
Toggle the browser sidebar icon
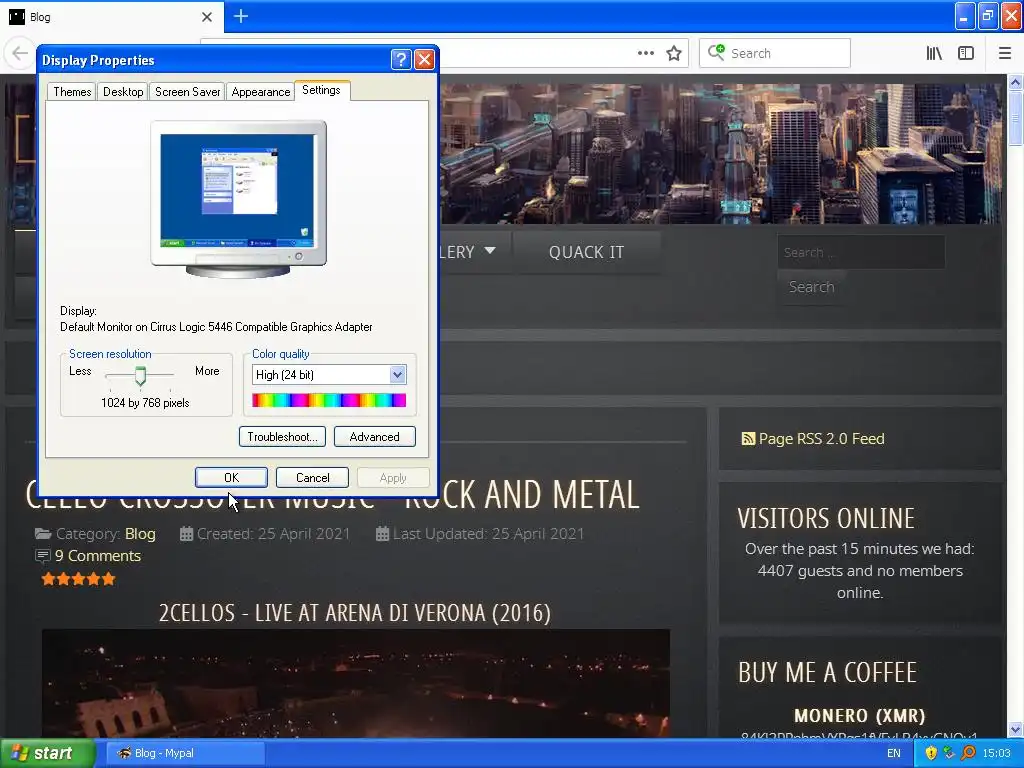click(x=966, y=53)
